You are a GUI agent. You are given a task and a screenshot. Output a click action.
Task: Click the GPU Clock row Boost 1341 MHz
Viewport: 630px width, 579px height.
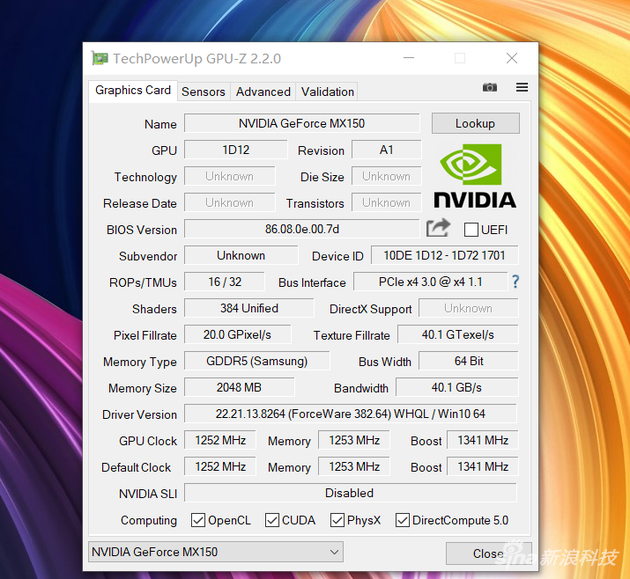[x=483, y=440]
